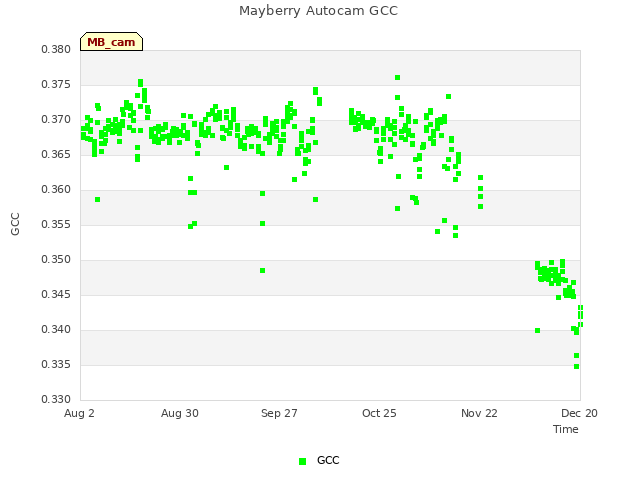Click the 0.355 y-axis value
This screenshot has height=480, width=640.
coord(56,224)
